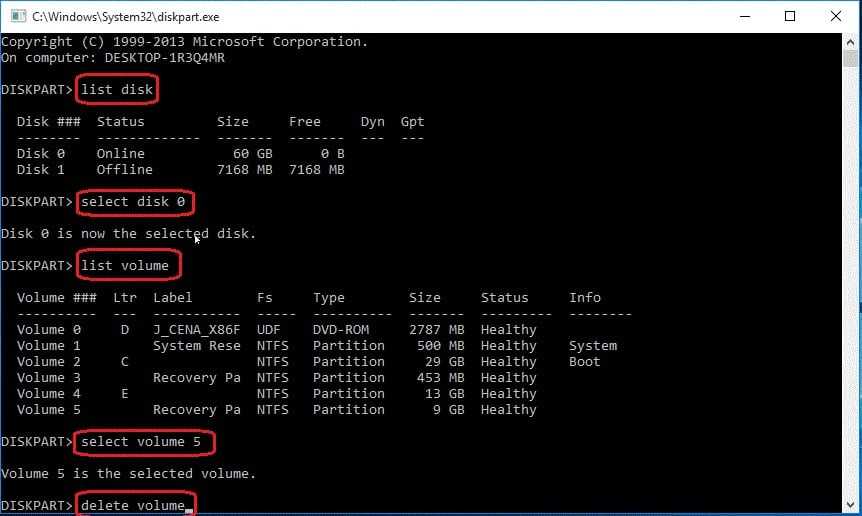Click the 'list volume' command text
862x516 pixels.
(125, 265)
